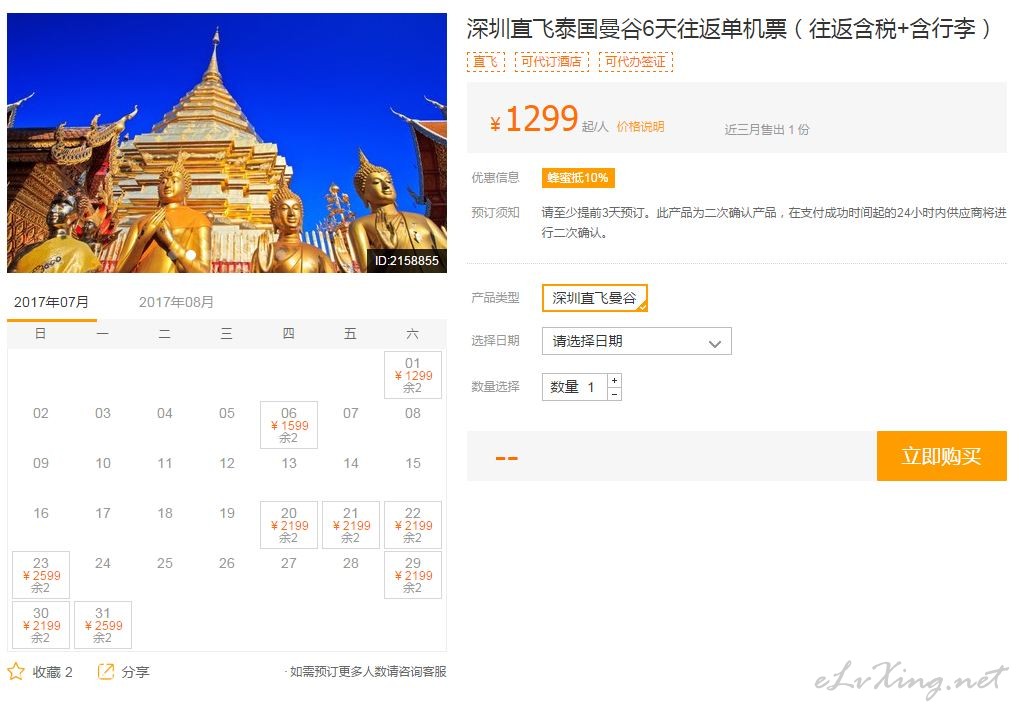This screenshot has height=713, width=1019.
Task: Select July 30 priced ¥2199
Action: 41,625
